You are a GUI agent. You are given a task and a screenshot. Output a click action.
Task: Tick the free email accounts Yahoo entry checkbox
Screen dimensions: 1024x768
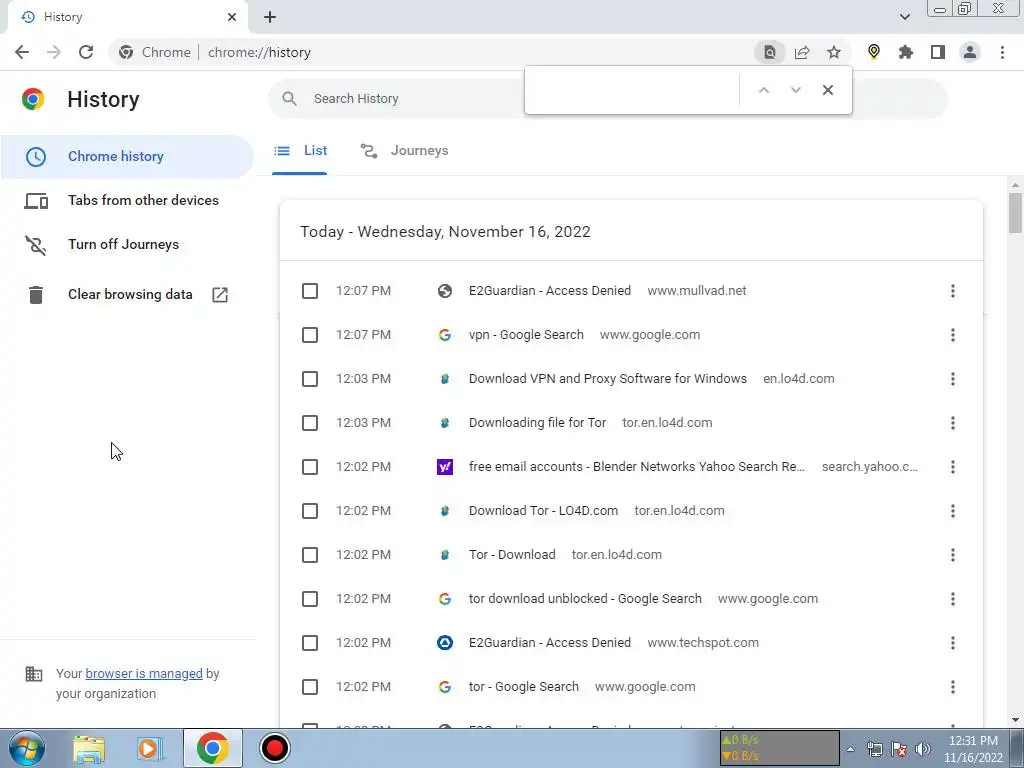[310, 467]
